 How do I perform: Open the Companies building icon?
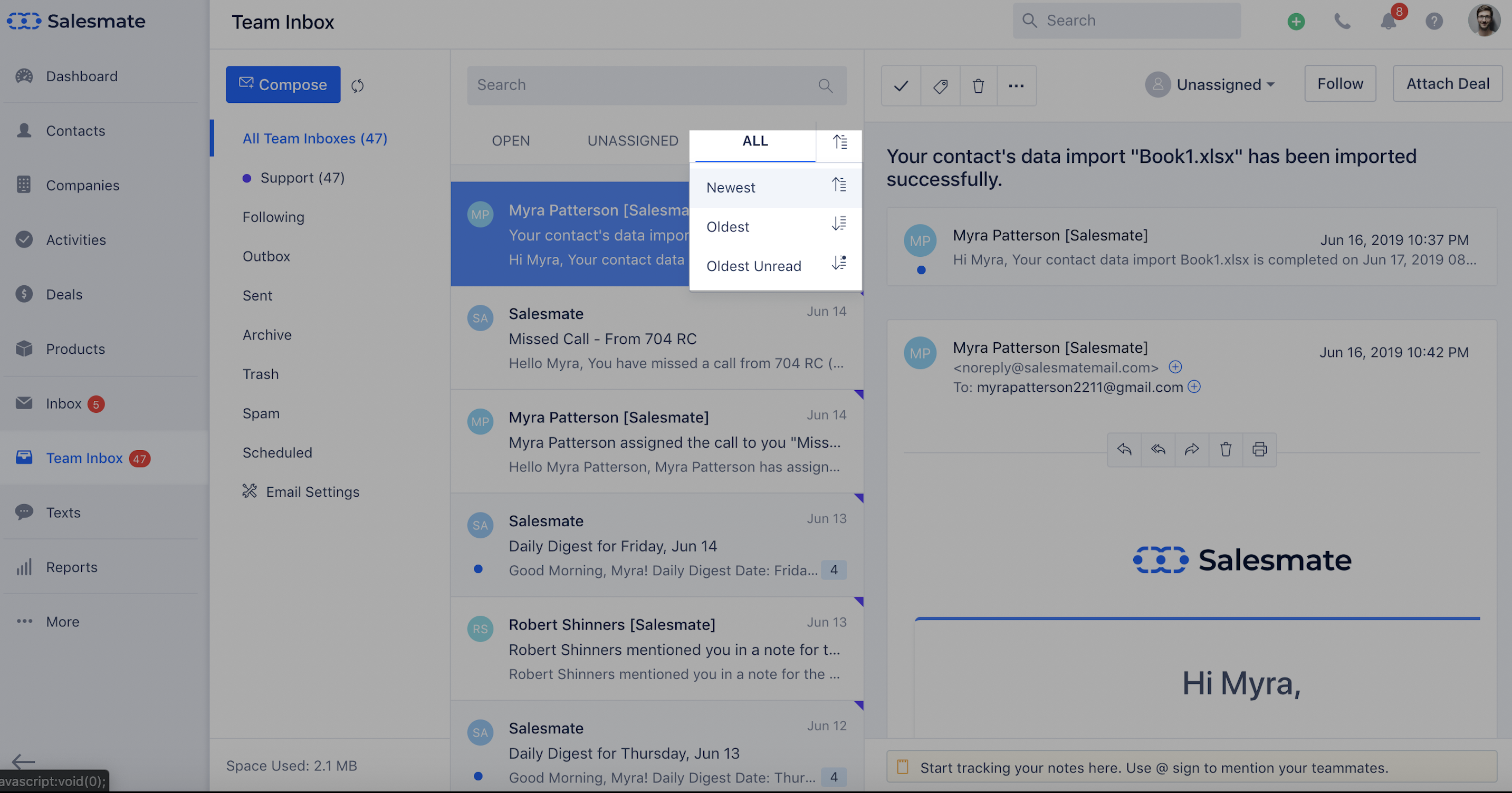click(x=24, y=185)
